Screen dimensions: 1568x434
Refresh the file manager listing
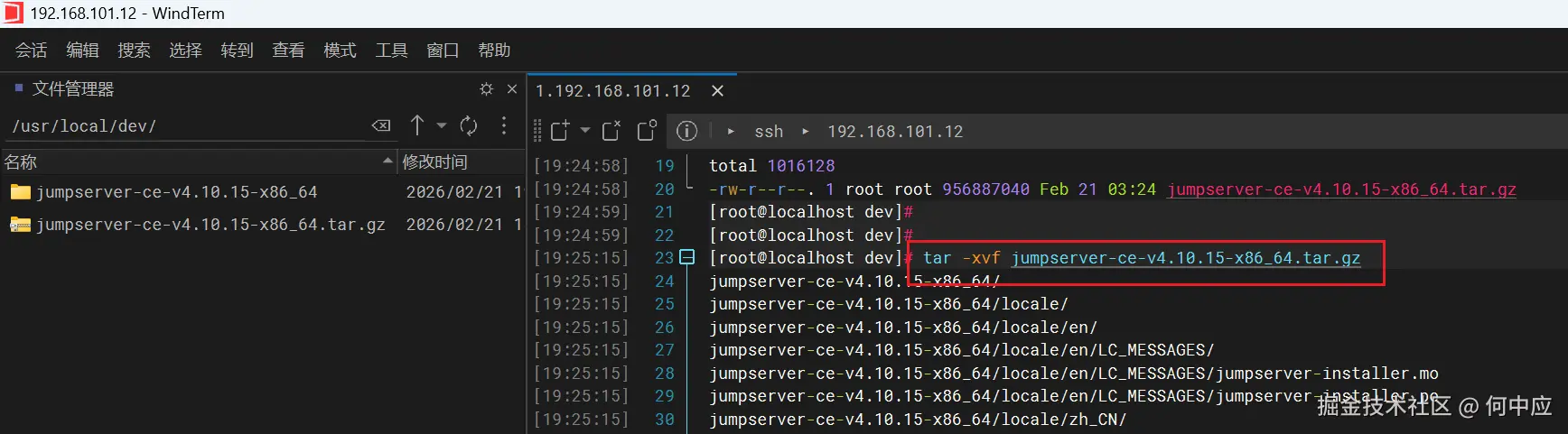(x=469, y=125)
